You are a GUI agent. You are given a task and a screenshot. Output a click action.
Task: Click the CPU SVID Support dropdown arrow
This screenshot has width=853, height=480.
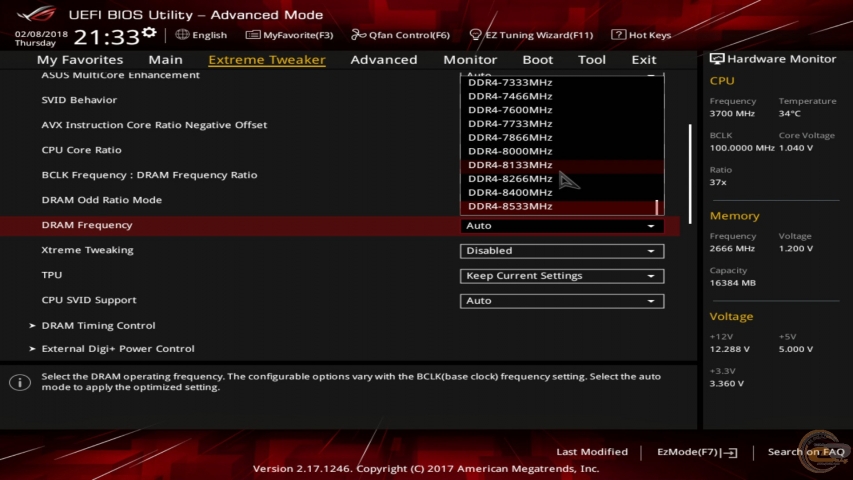pyautogui.click(x=651, y=301)
